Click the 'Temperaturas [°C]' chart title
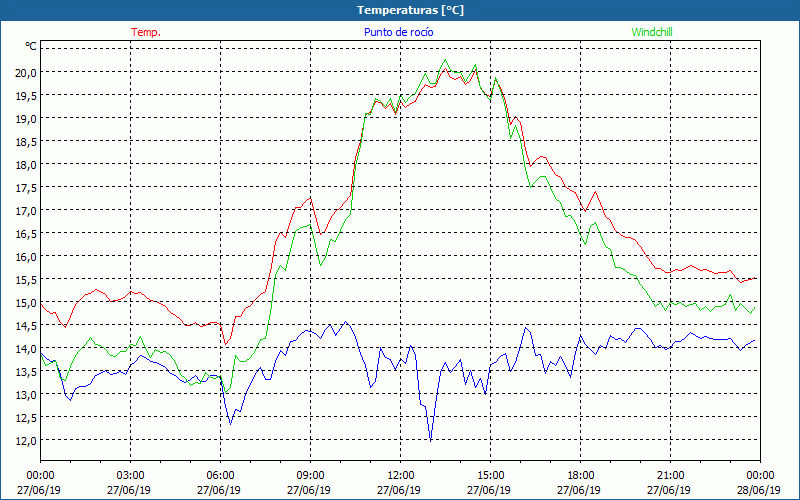The image size is (800, 500). [x=410, y=10]
